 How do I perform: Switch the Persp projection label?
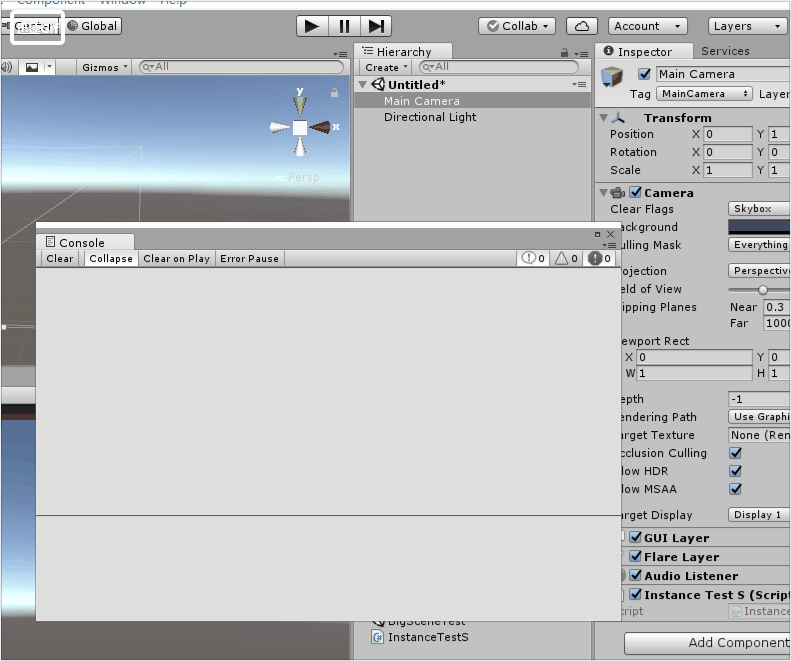coord(303,177)
